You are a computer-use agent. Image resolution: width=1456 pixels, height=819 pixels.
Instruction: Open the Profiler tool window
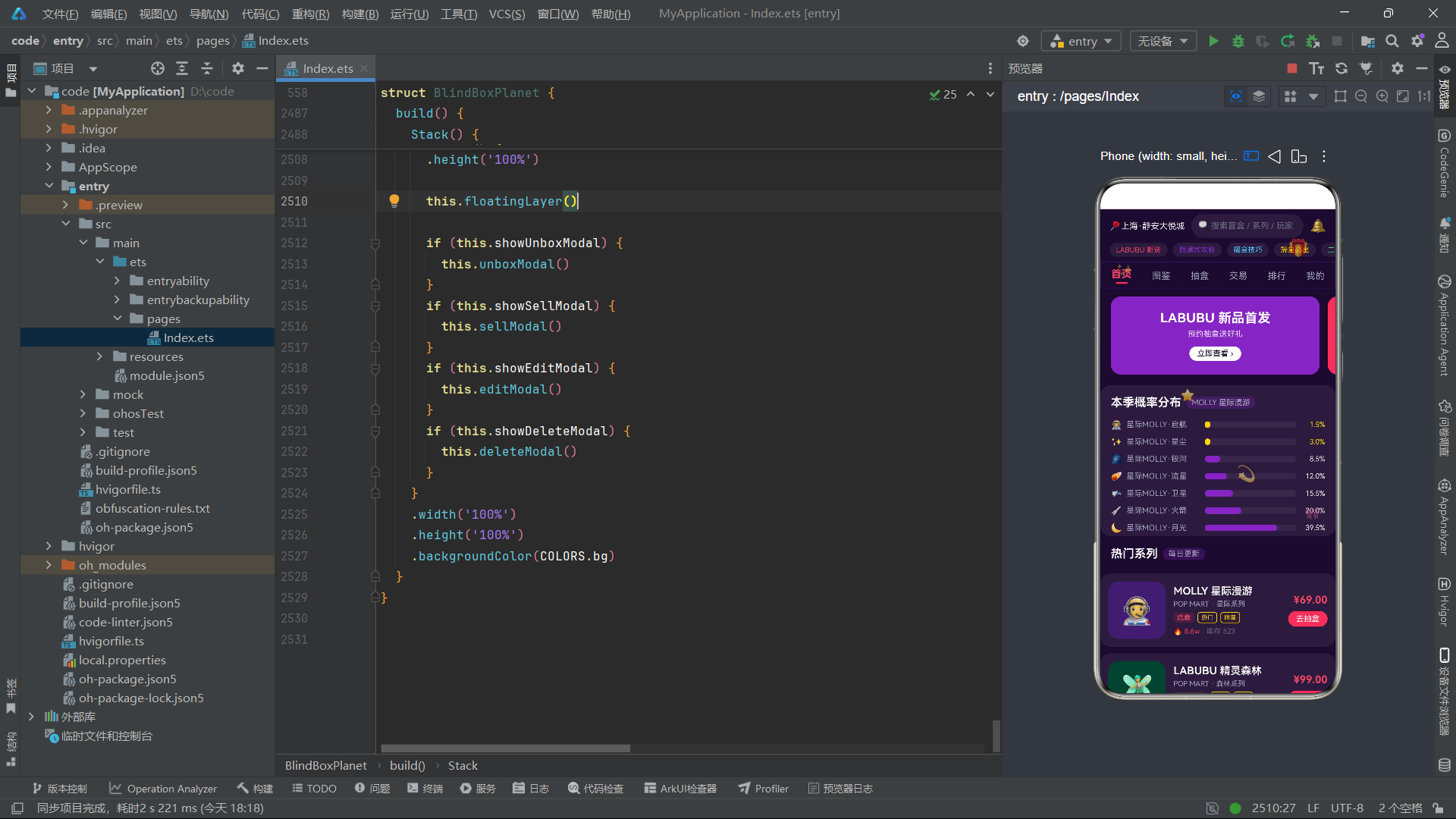[764, 789]
